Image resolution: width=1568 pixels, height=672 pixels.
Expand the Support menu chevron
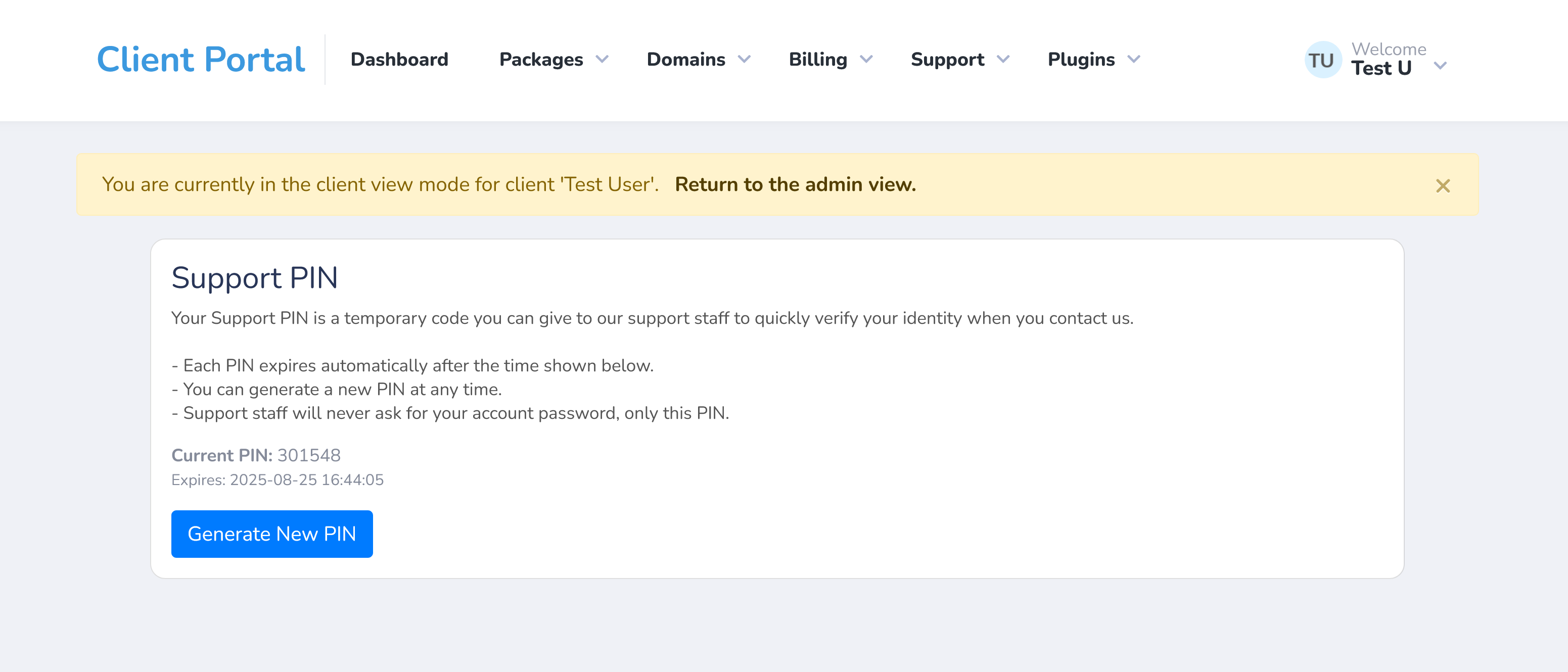click(x=1002, y=59)
